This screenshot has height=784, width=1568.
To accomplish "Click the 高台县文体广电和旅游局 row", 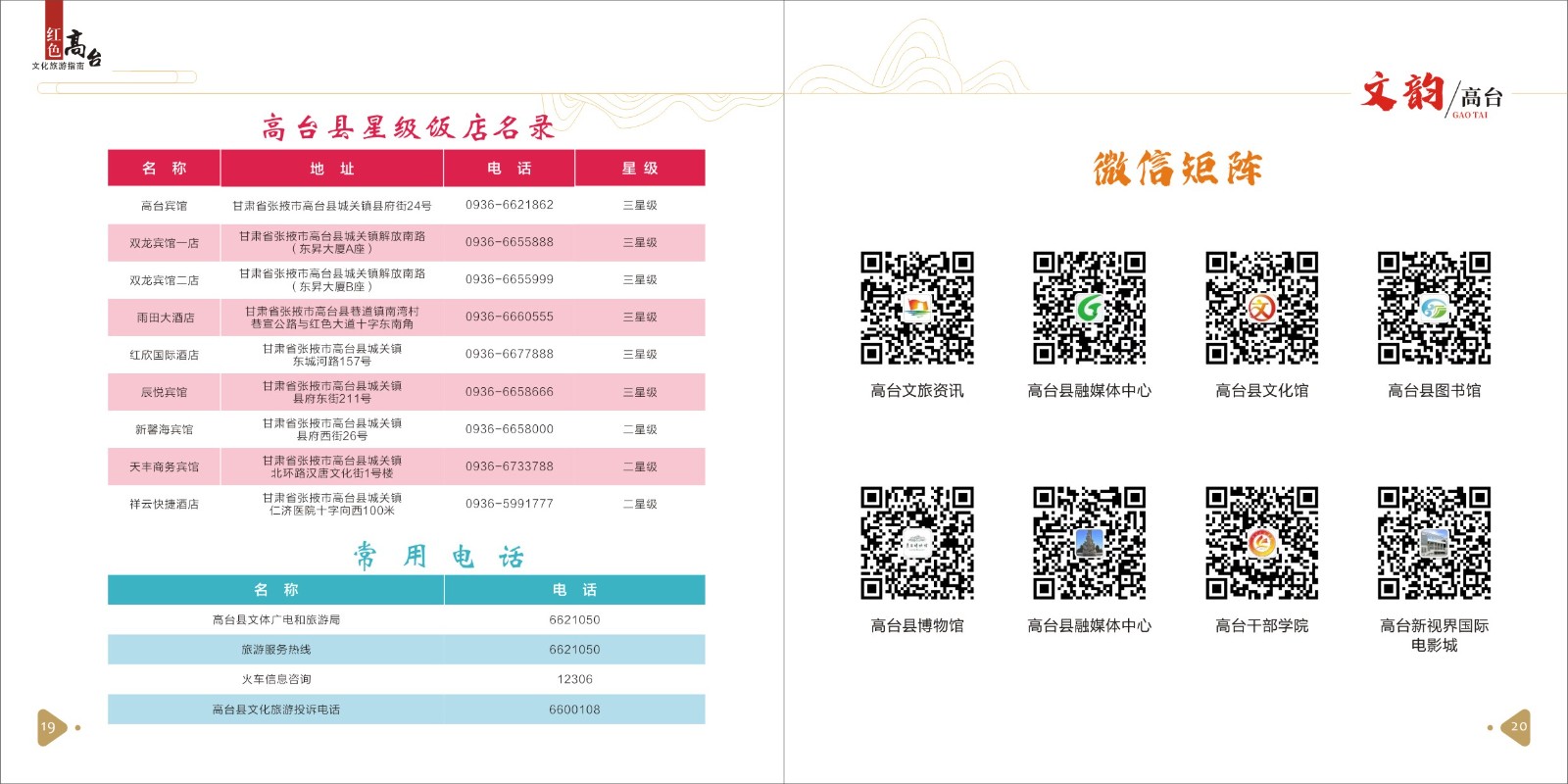I will click(x=407, y=619).
